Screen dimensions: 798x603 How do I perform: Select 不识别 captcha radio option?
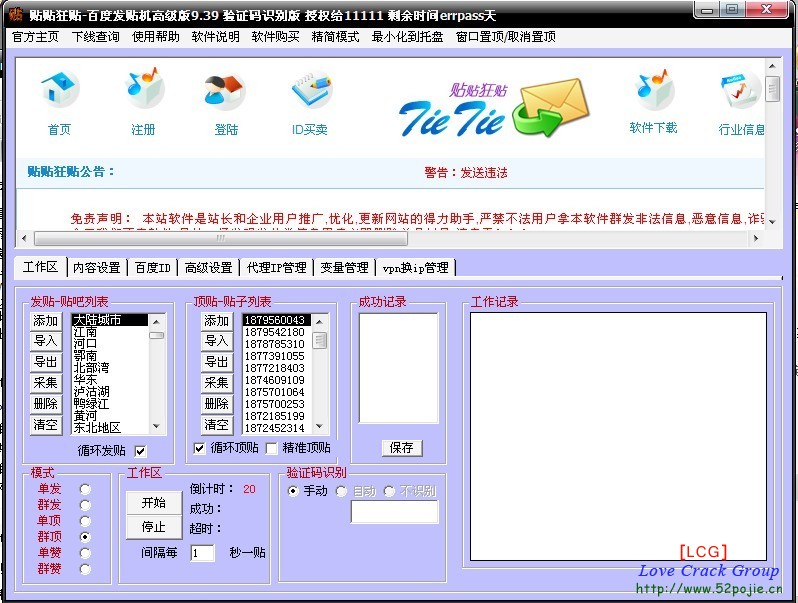pos(389,491)
